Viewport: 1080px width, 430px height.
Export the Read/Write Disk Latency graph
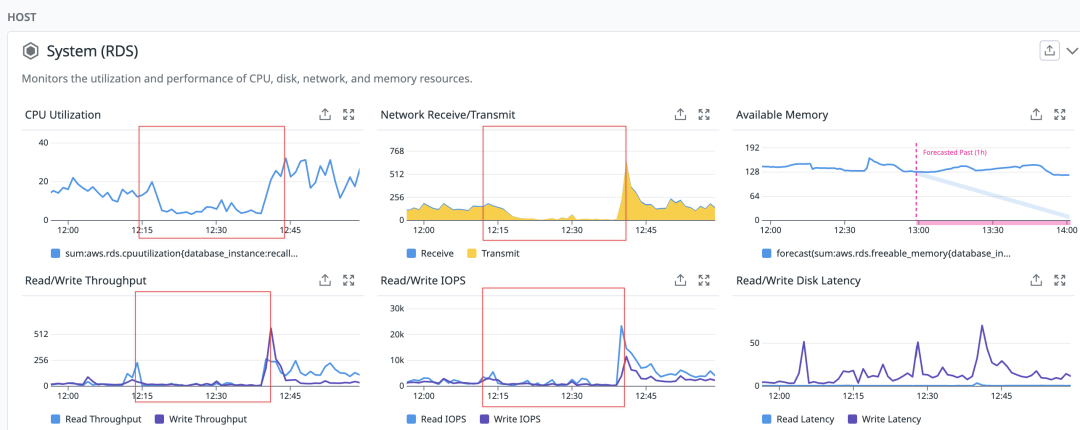click(1036, 280)
